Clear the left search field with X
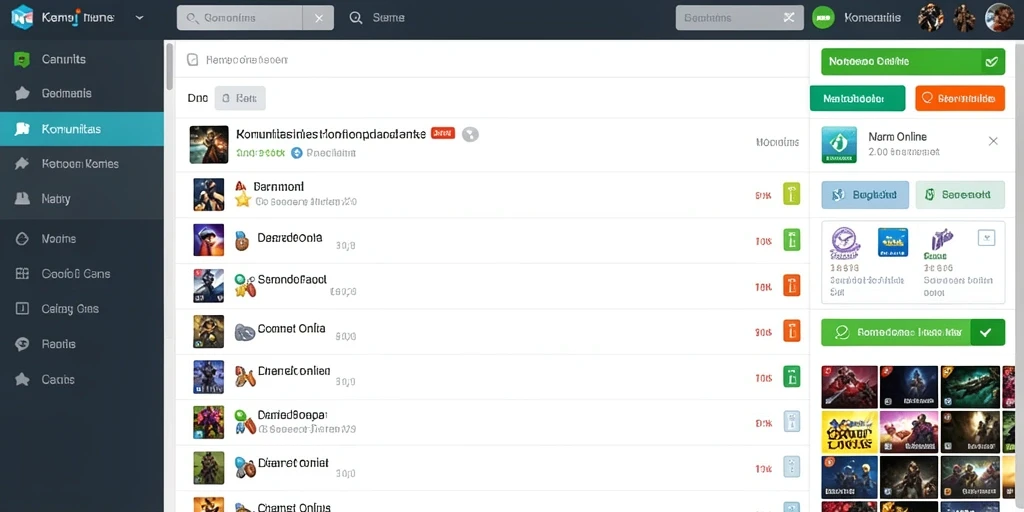The image size is (1024, 512). 319,18
